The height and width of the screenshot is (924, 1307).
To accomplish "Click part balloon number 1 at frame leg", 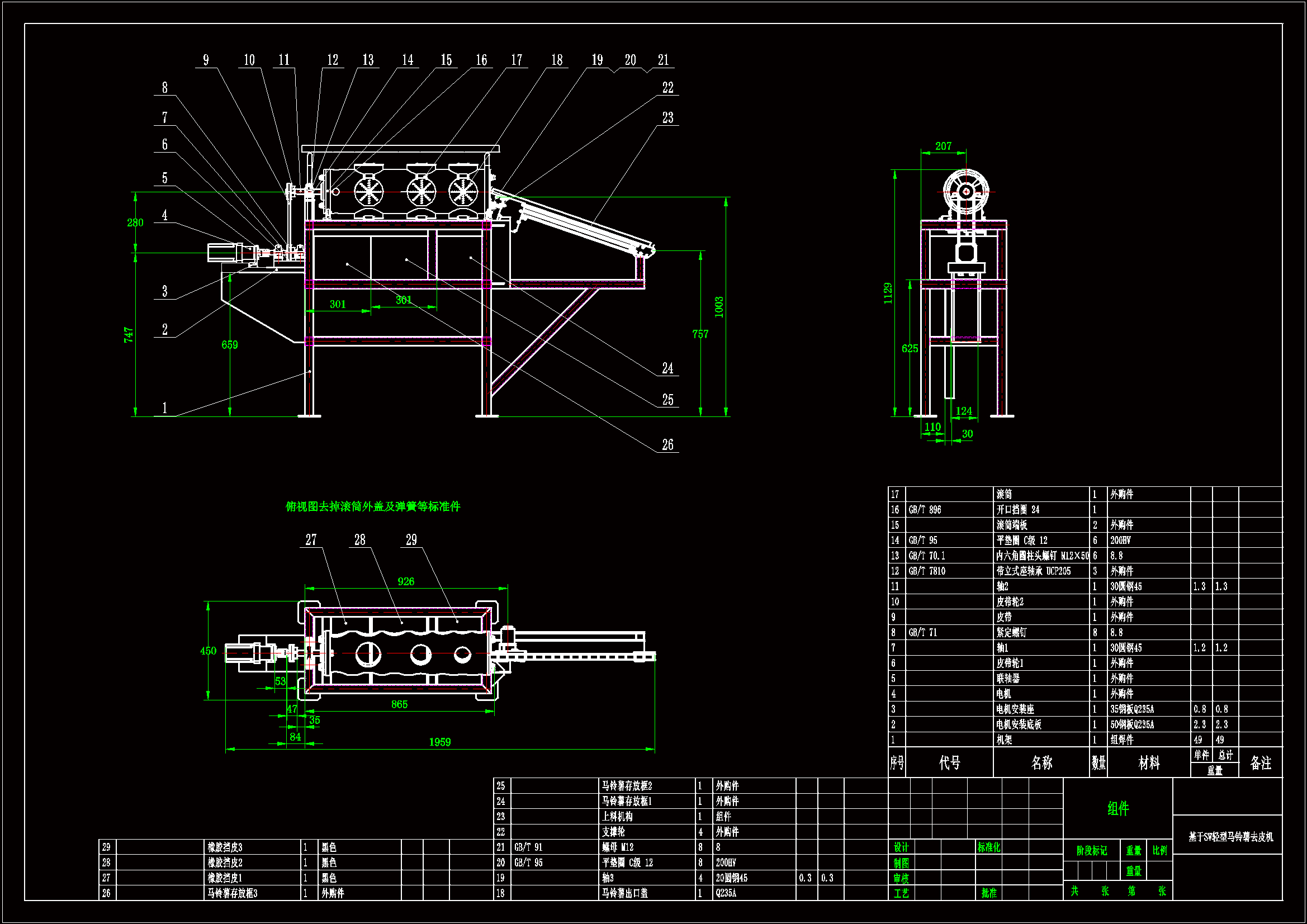I will (164, 407).
